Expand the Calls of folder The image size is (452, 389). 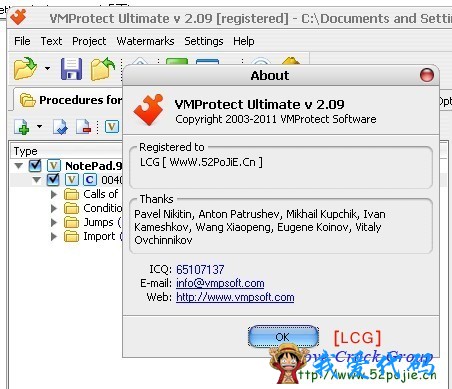point(54,194)
